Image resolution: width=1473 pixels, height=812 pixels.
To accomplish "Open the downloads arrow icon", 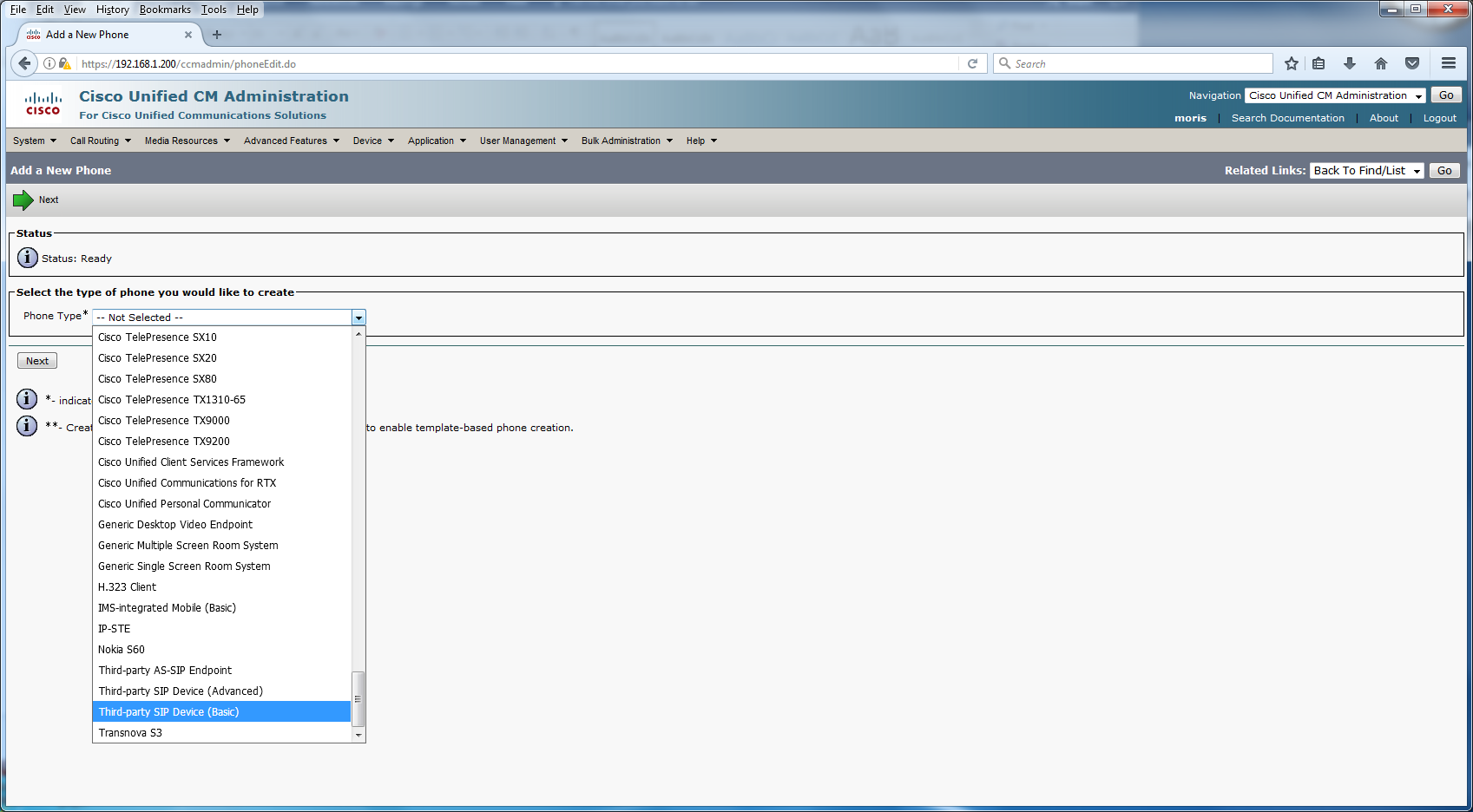I will [1350, 63].
